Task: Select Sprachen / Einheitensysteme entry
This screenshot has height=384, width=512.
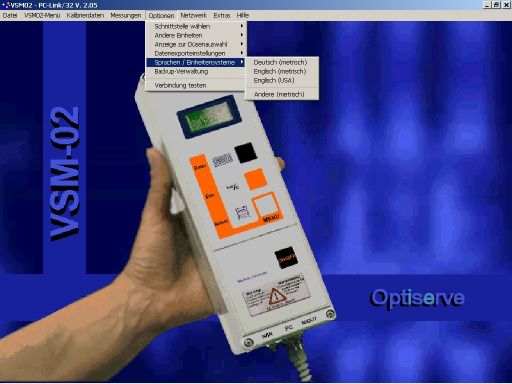Action: tap(196, 62)
